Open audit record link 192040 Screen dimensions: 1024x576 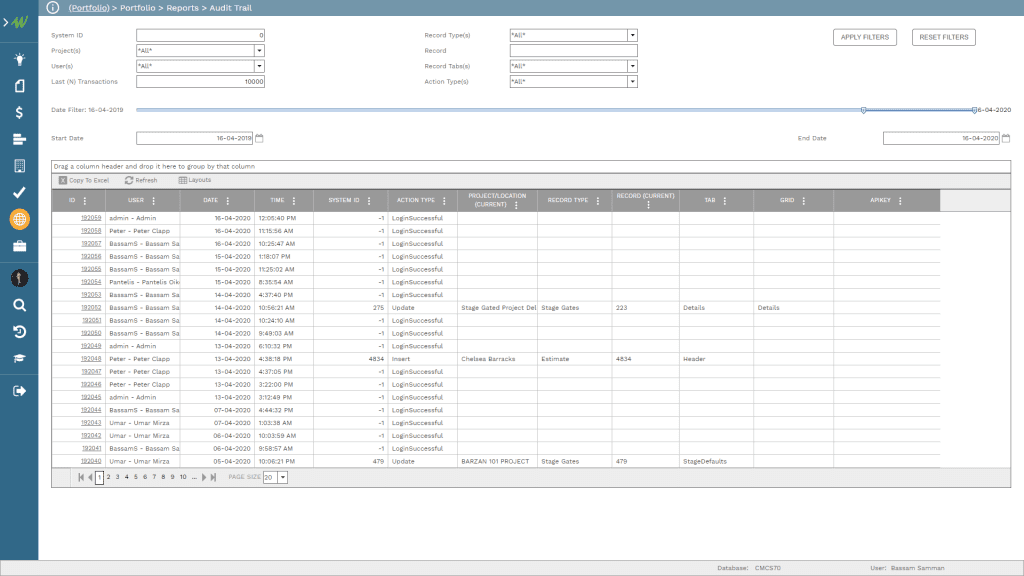[x=91, y=461]
